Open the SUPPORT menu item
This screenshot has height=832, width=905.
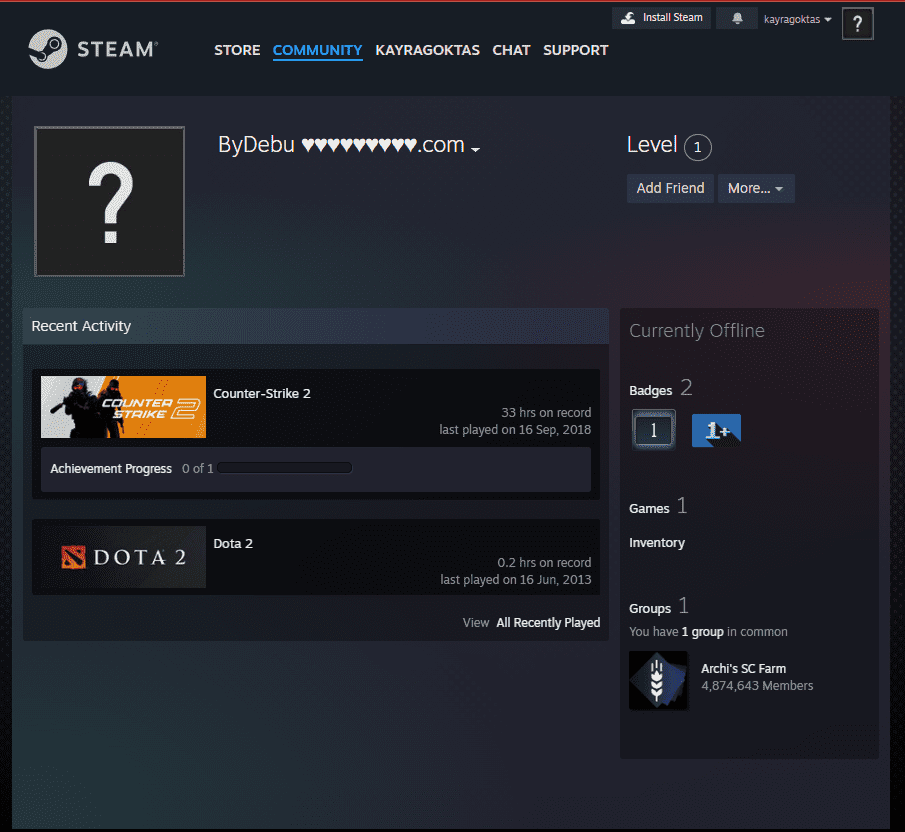[x=575, y=50]
